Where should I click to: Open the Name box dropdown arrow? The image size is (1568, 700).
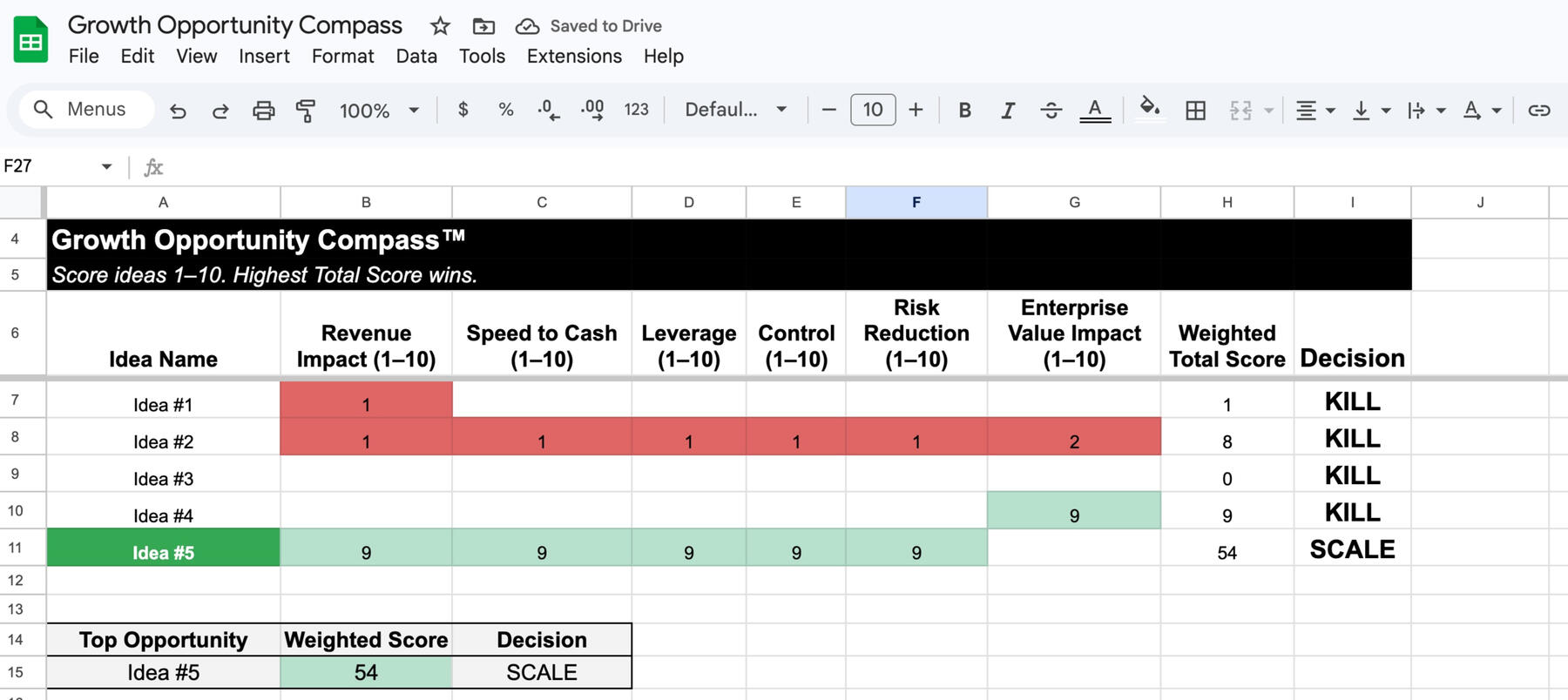(x=106, y=166)
